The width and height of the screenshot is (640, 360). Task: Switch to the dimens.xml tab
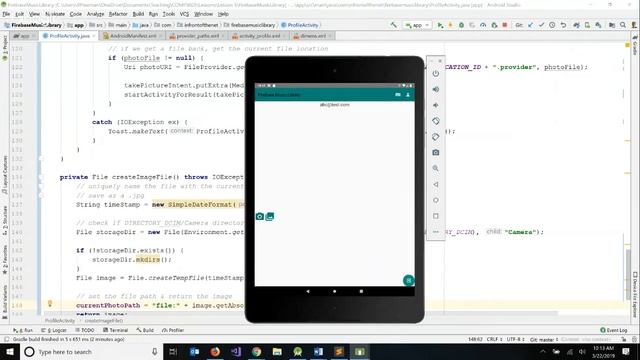(x=311, y=36)
